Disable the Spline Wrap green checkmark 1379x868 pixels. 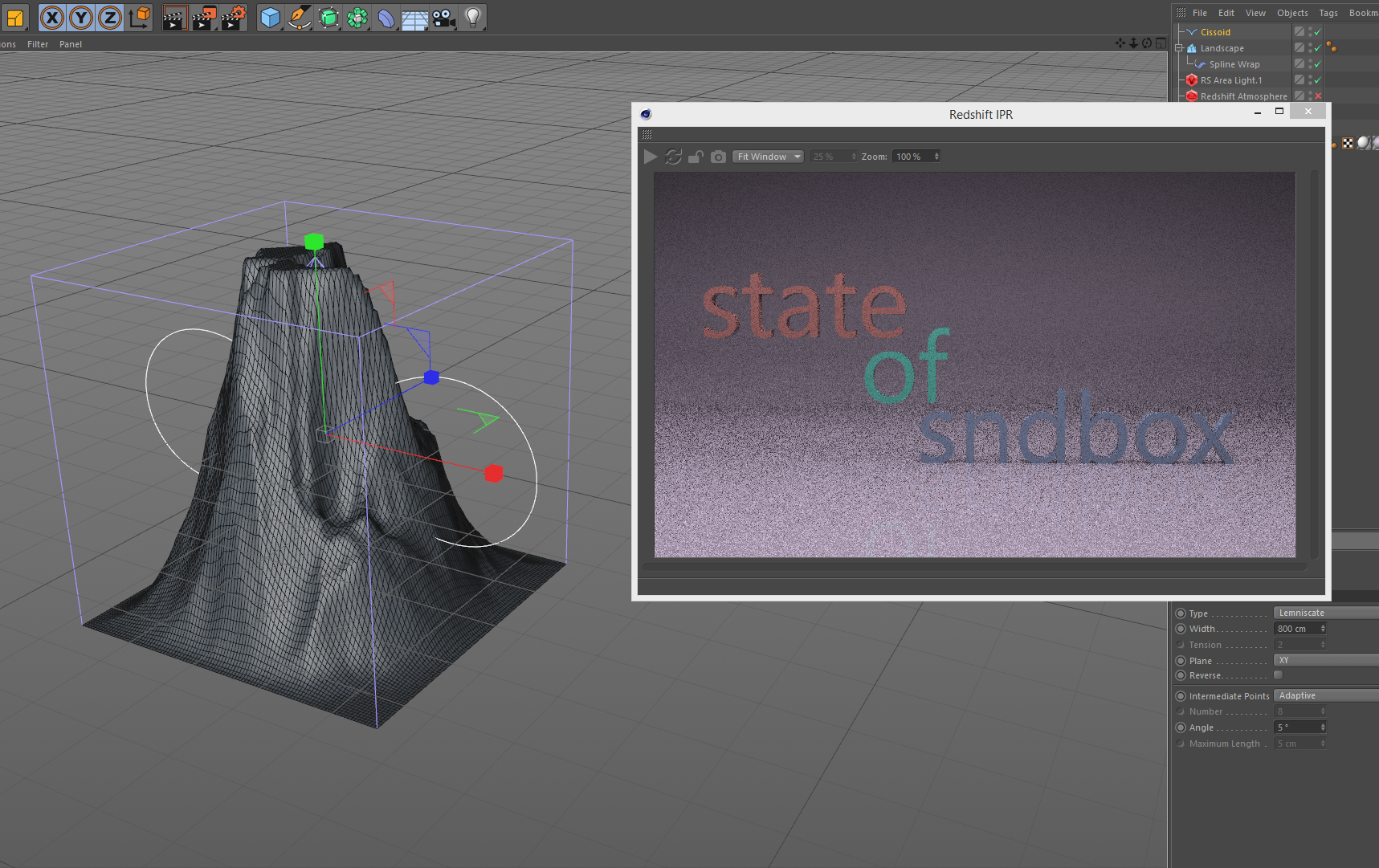(1317, 64)
